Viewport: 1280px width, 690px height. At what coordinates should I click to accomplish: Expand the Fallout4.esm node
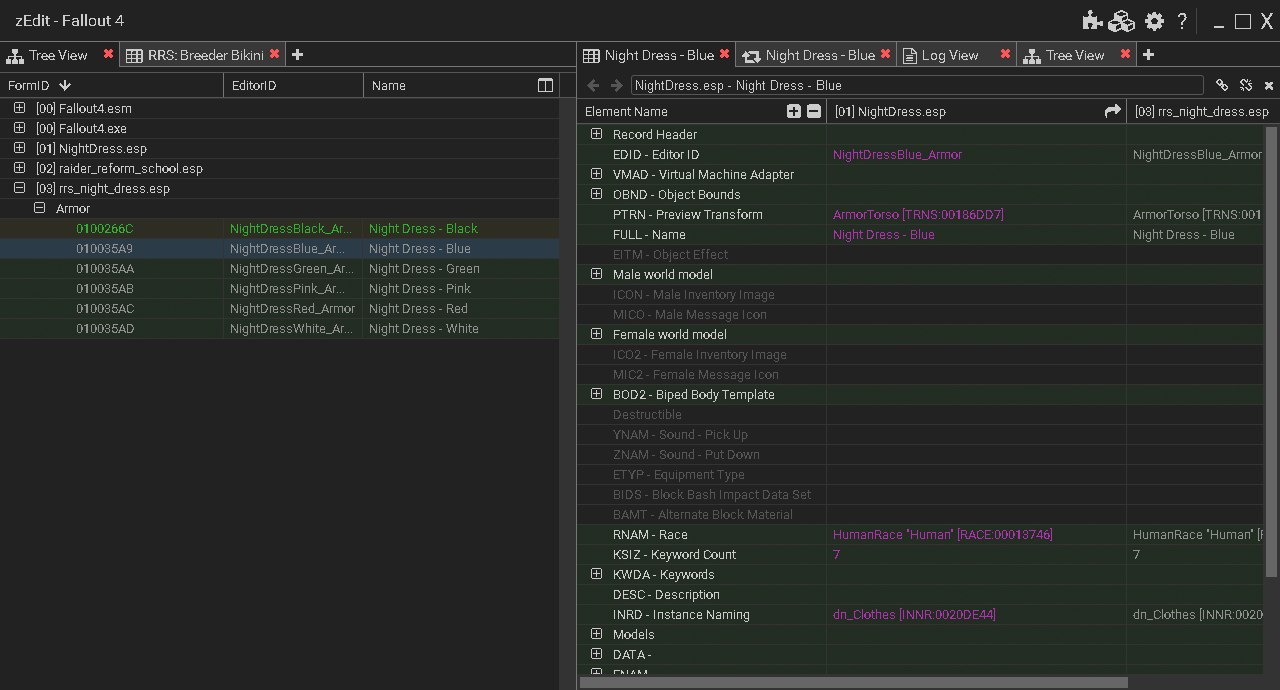(x=19, y=107)
